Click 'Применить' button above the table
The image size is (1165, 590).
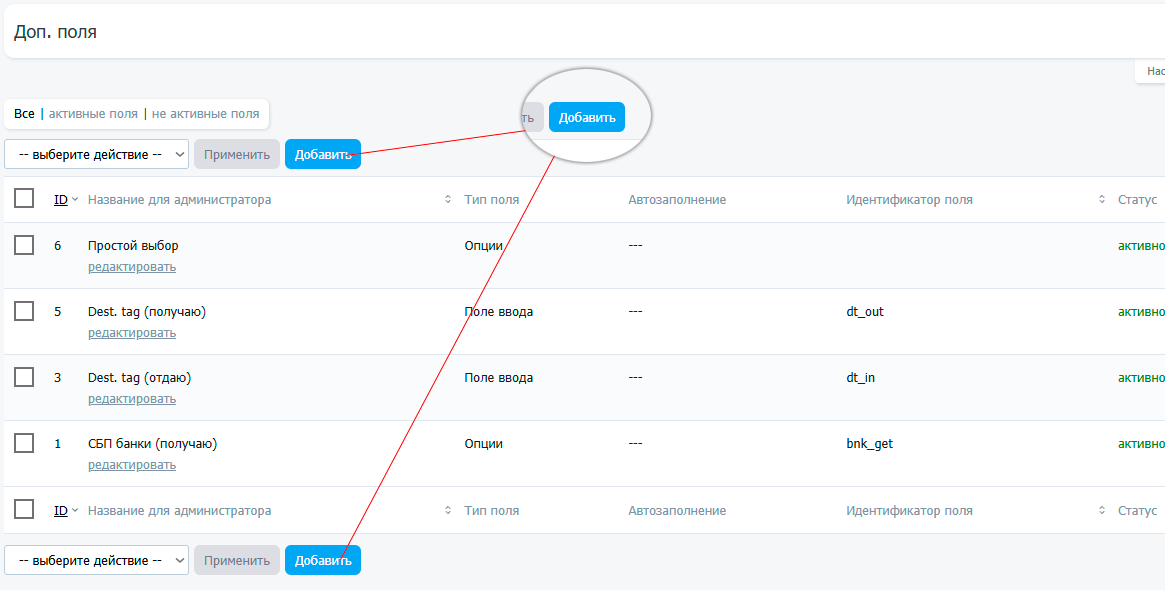(237, 154)
